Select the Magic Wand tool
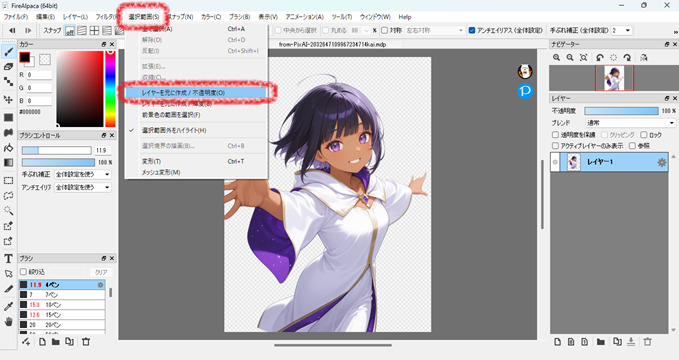 (8, 211)
